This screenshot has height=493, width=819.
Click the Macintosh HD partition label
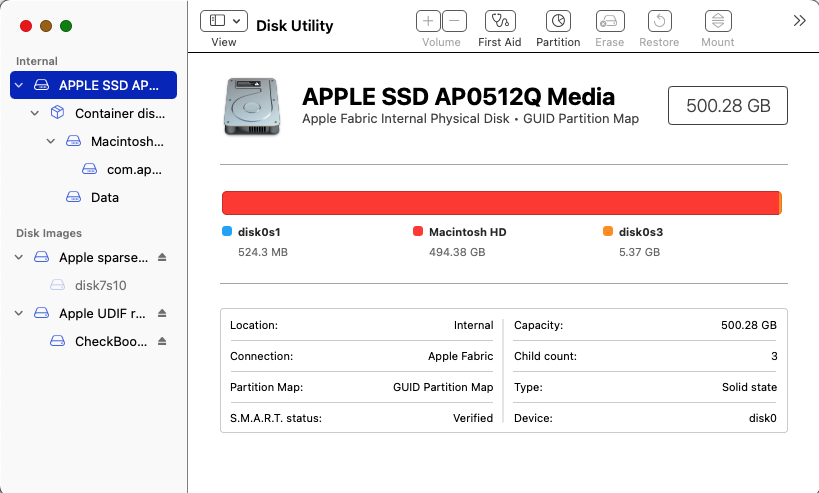[467, 232]
